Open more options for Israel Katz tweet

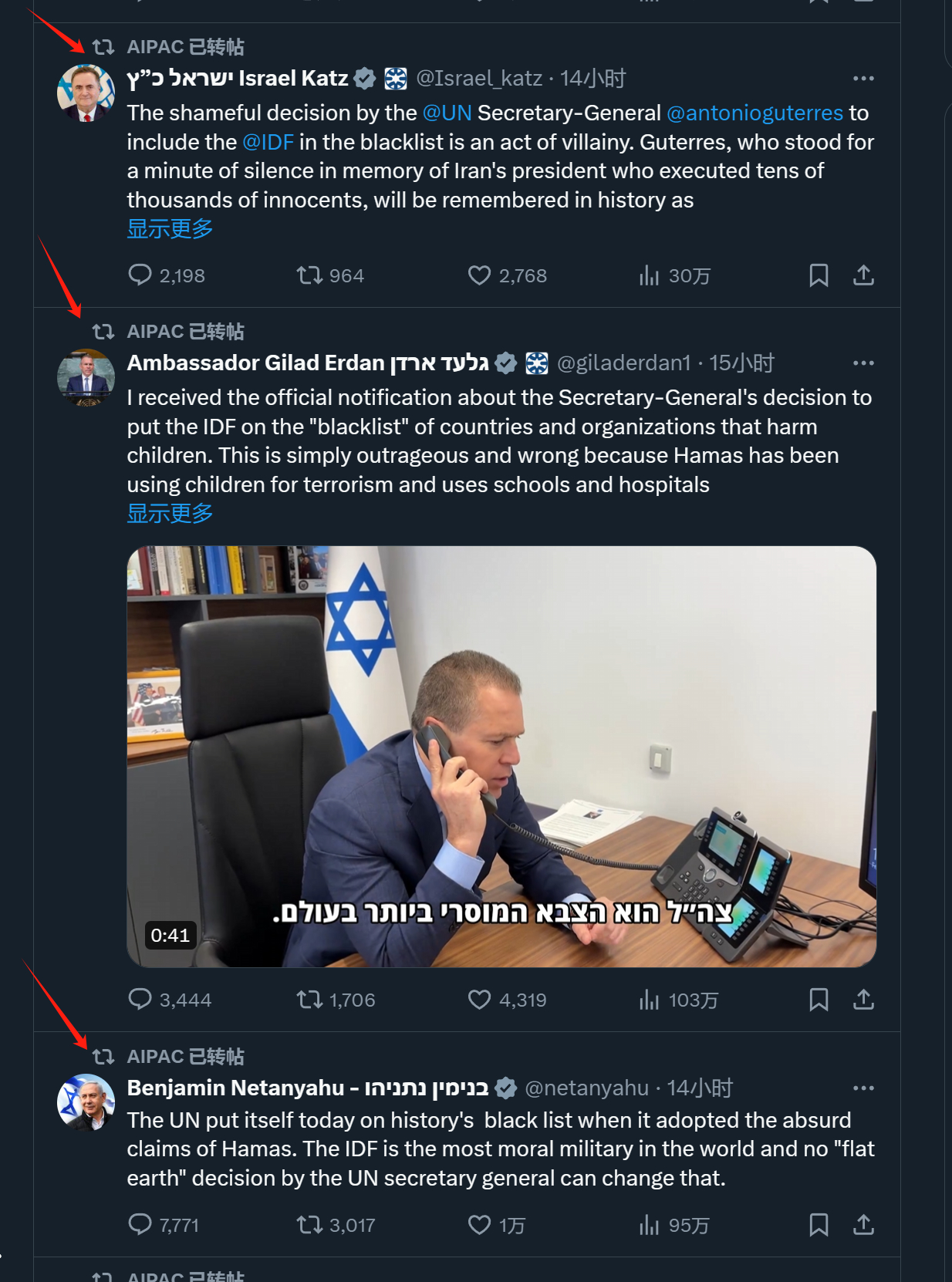tap(863, 79)
